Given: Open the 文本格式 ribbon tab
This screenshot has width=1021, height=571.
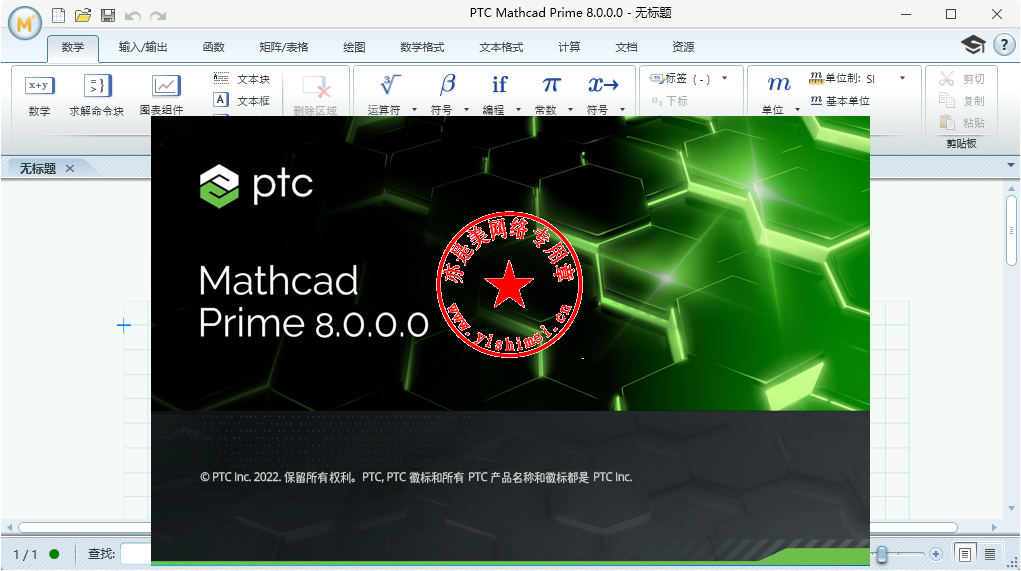Looking at the screenshot, I should coord(501,47).
